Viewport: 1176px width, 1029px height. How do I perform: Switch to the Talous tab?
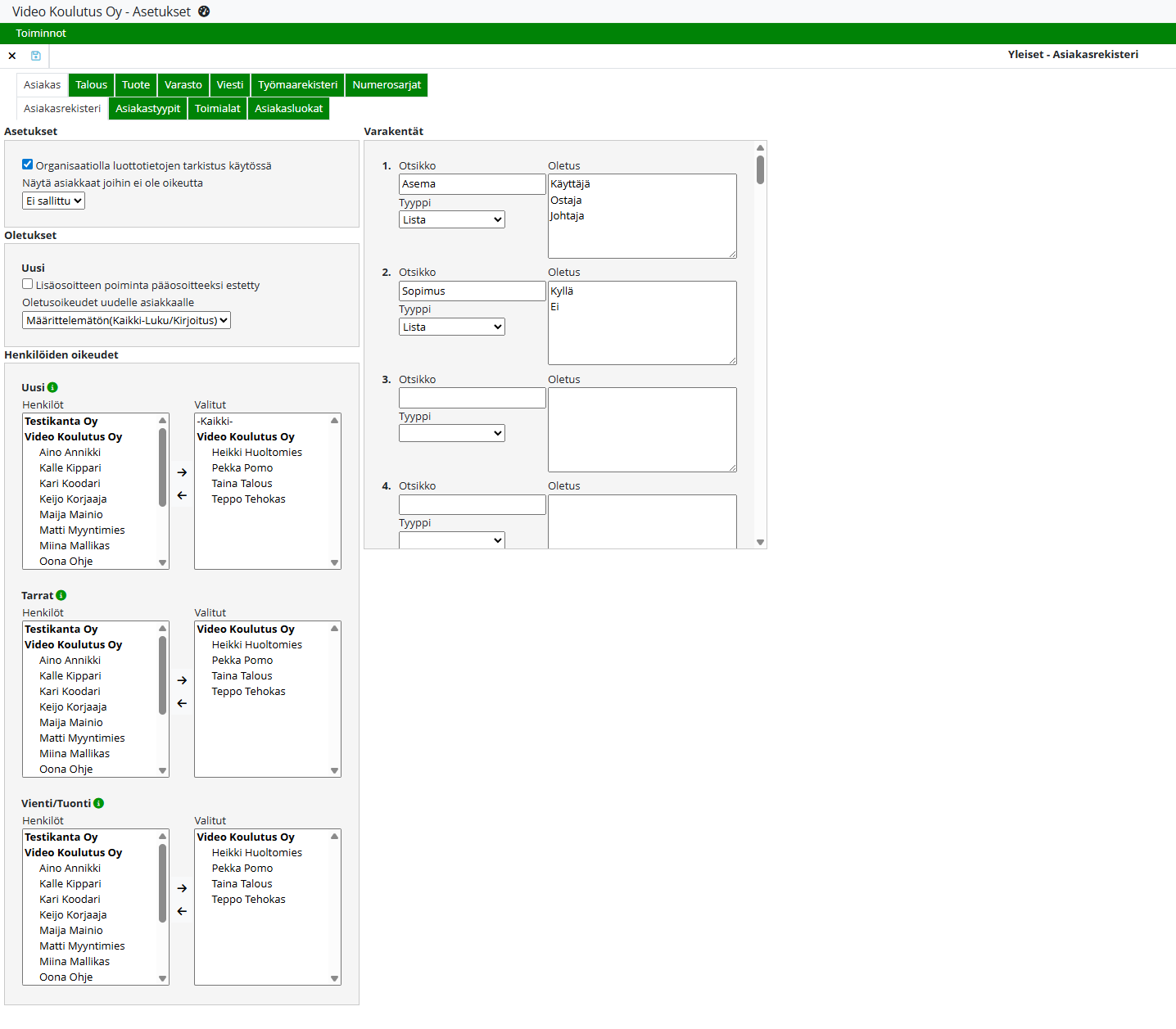point(91,85)
